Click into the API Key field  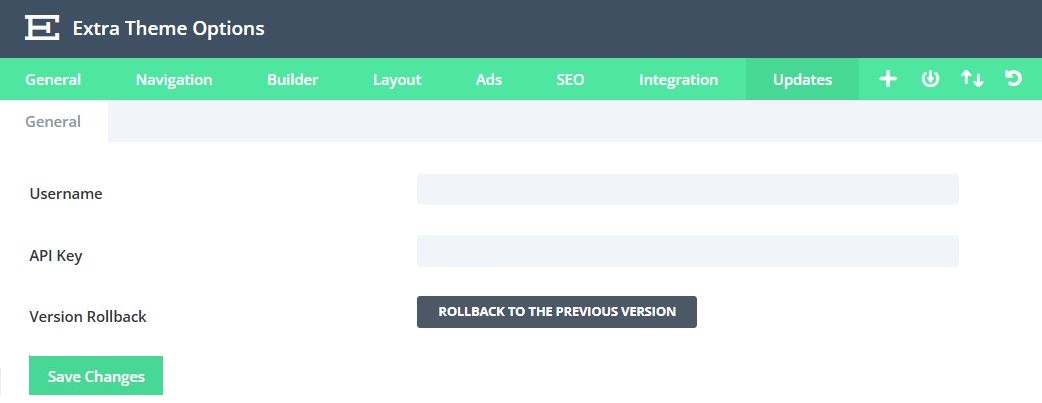pyautogui.click(x=687, y=251)
